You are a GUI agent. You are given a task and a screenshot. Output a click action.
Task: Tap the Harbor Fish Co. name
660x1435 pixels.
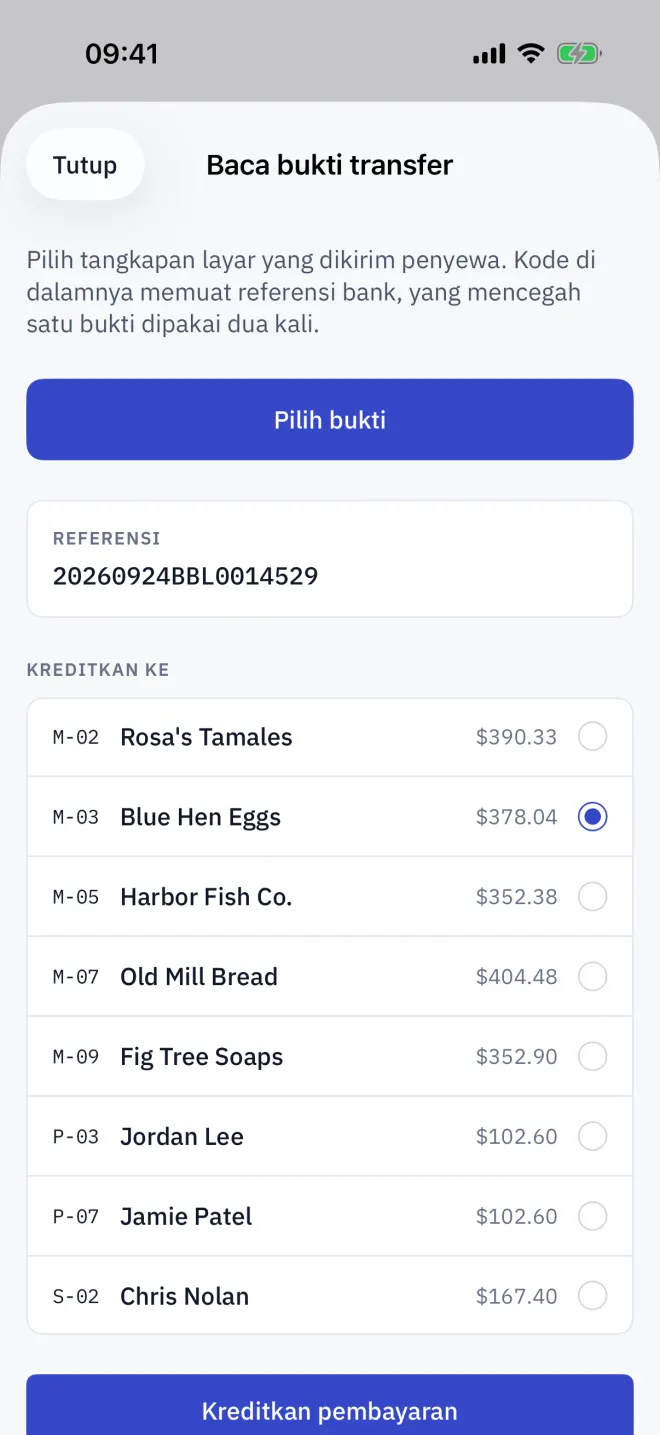[206, 897]
